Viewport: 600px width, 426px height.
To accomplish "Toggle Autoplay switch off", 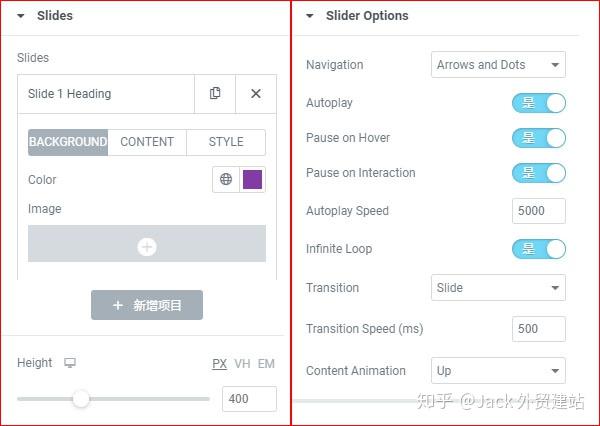I will click(539, 103).
